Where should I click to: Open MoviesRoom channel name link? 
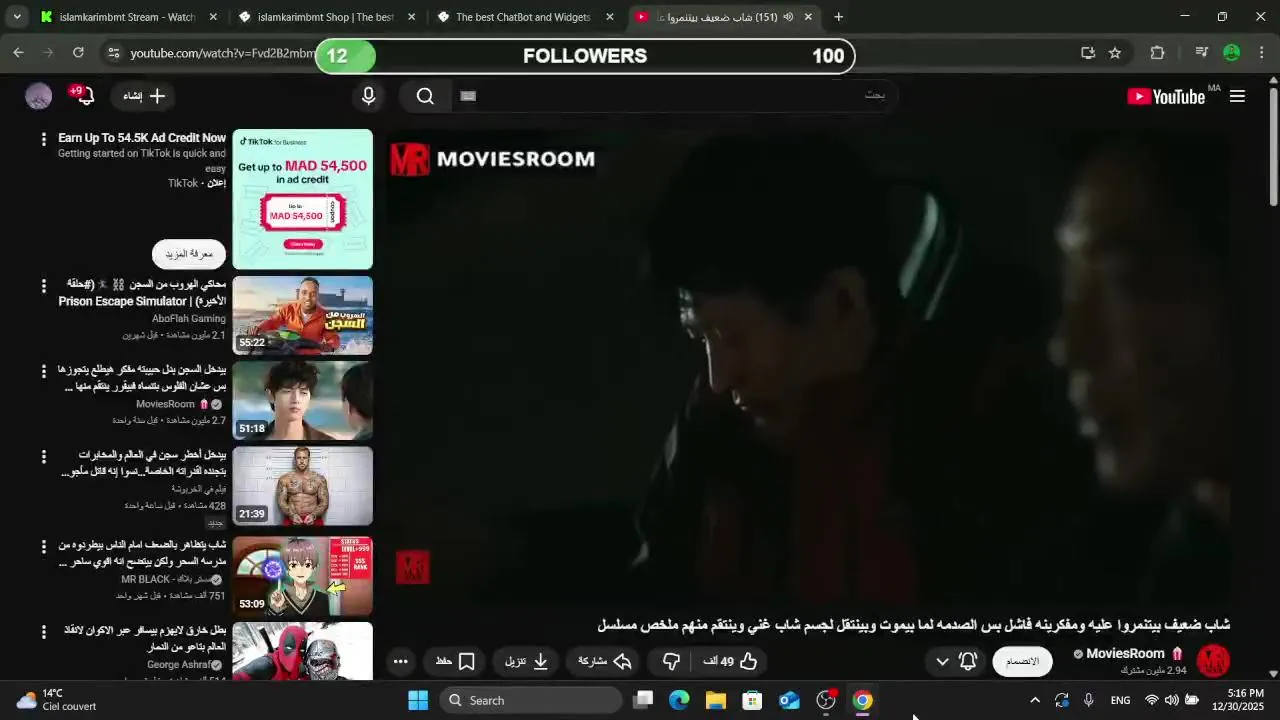pyautogui.click(x=1126, y=654)
